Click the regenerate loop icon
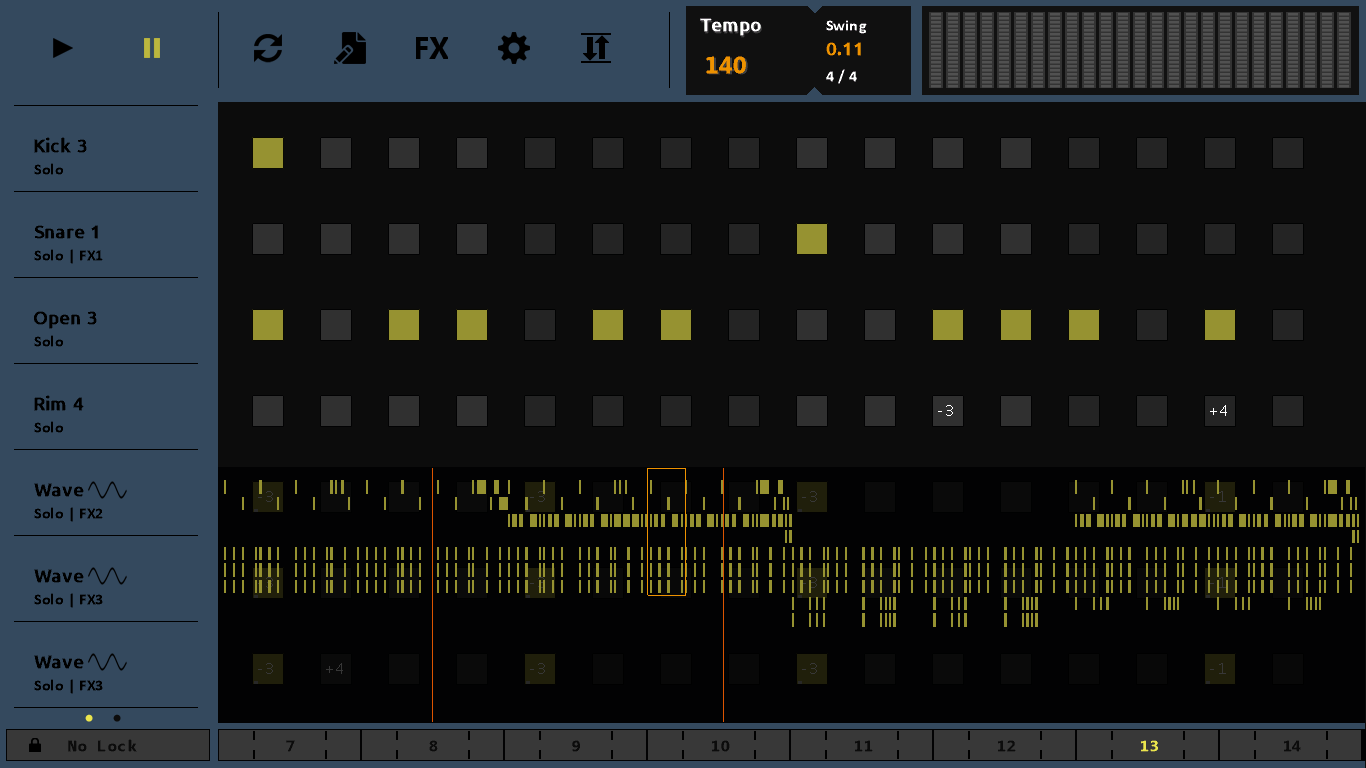Viewport: 1366px width, 768px height. (268, 48)
